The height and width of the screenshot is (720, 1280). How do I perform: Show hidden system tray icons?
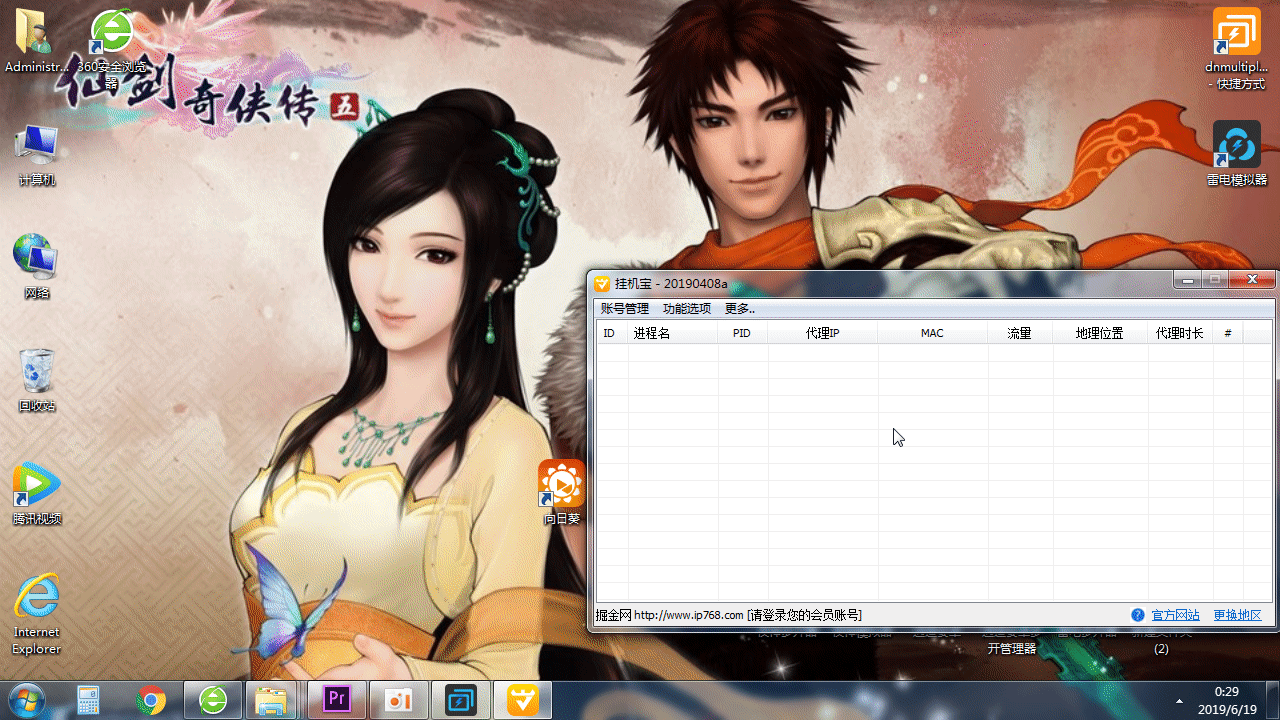[x=1179, y=701]
